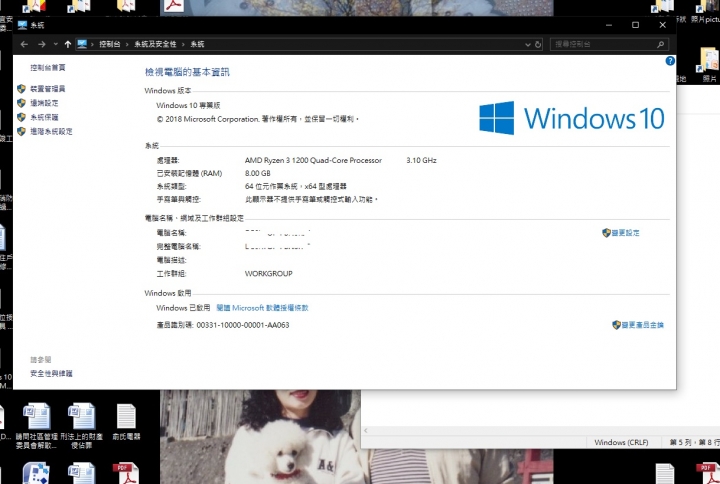Viewport: 720px width, 484px height.
Task: Refresh the System page
Action: point(538,45)
